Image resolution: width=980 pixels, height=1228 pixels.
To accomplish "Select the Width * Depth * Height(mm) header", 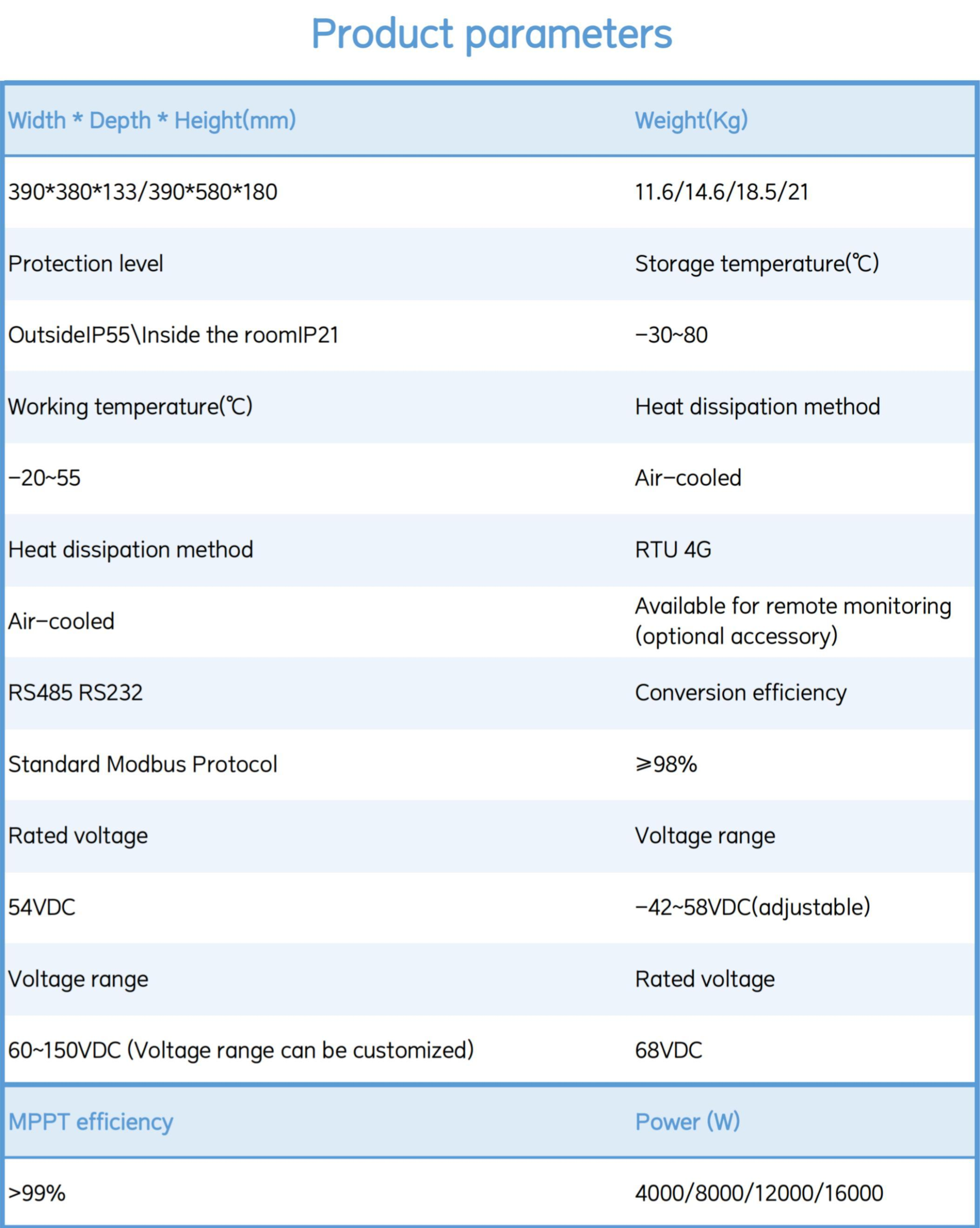I will 152,121.
